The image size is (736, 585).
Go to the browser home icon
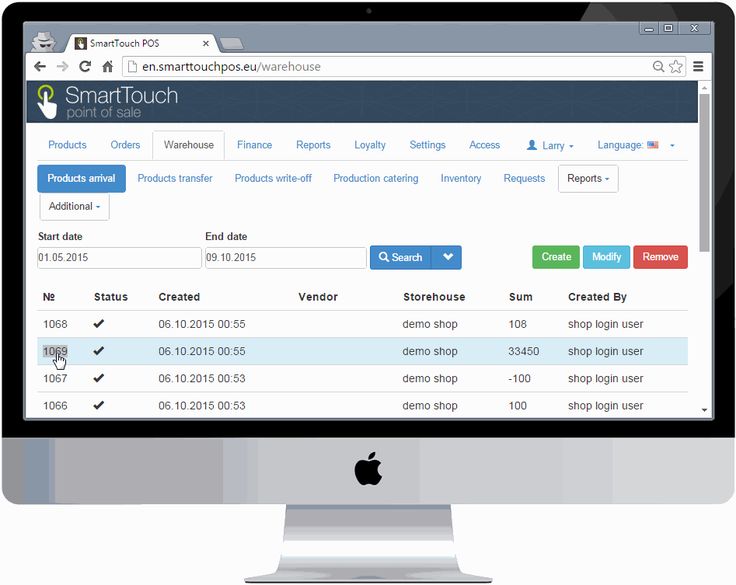(107, 67)
